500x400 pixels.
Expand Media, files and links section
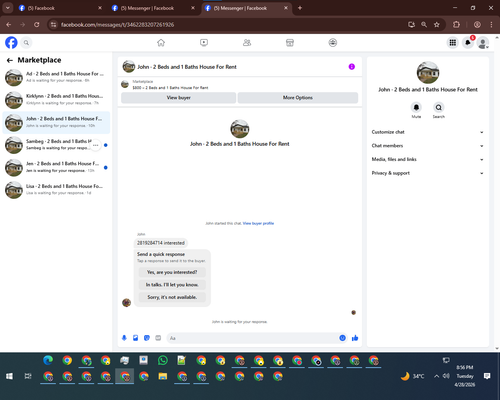click(x=428, y=160)
